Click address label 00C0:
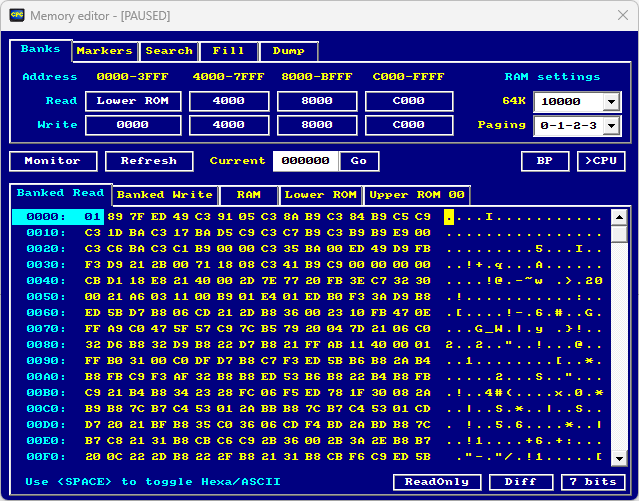Image resolution: width=639 pixels, height=501 pixels. 46,409
